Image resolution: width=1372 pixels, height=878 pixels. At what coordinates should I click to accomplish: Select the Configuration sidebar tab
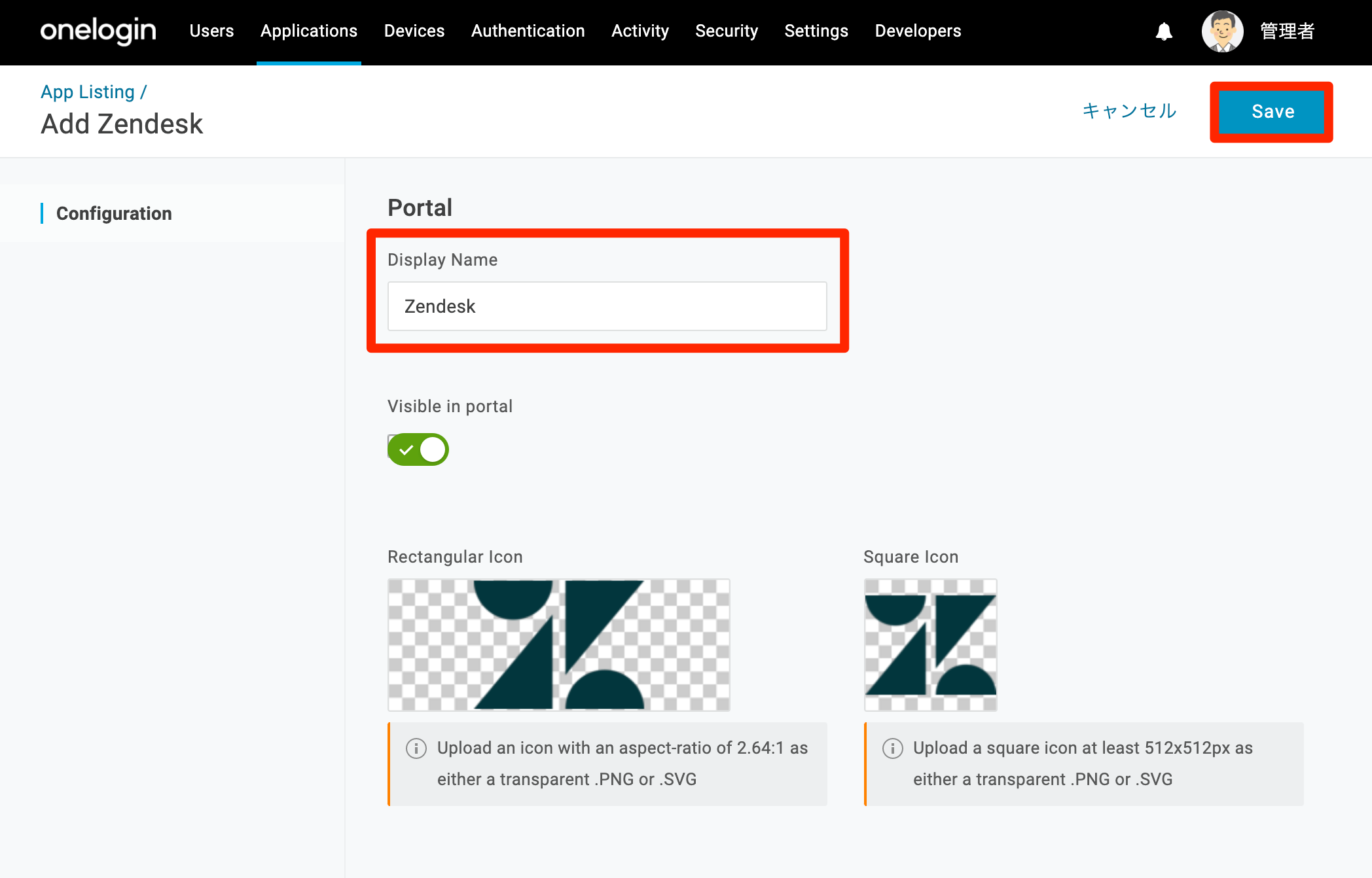(114, 213)
